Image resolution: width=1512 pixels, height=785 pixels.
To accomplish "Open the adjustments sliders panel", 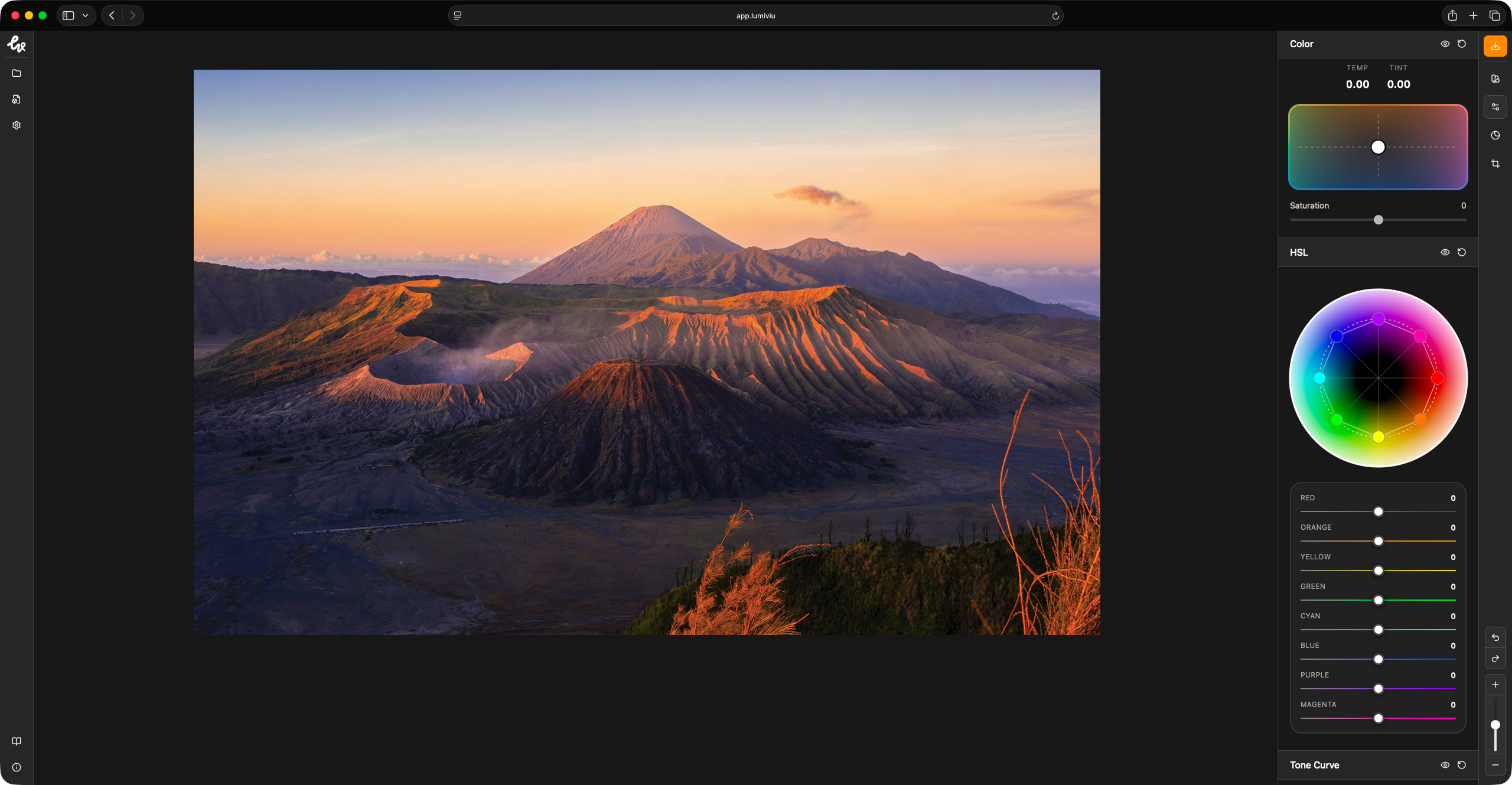I will 1495,107.
